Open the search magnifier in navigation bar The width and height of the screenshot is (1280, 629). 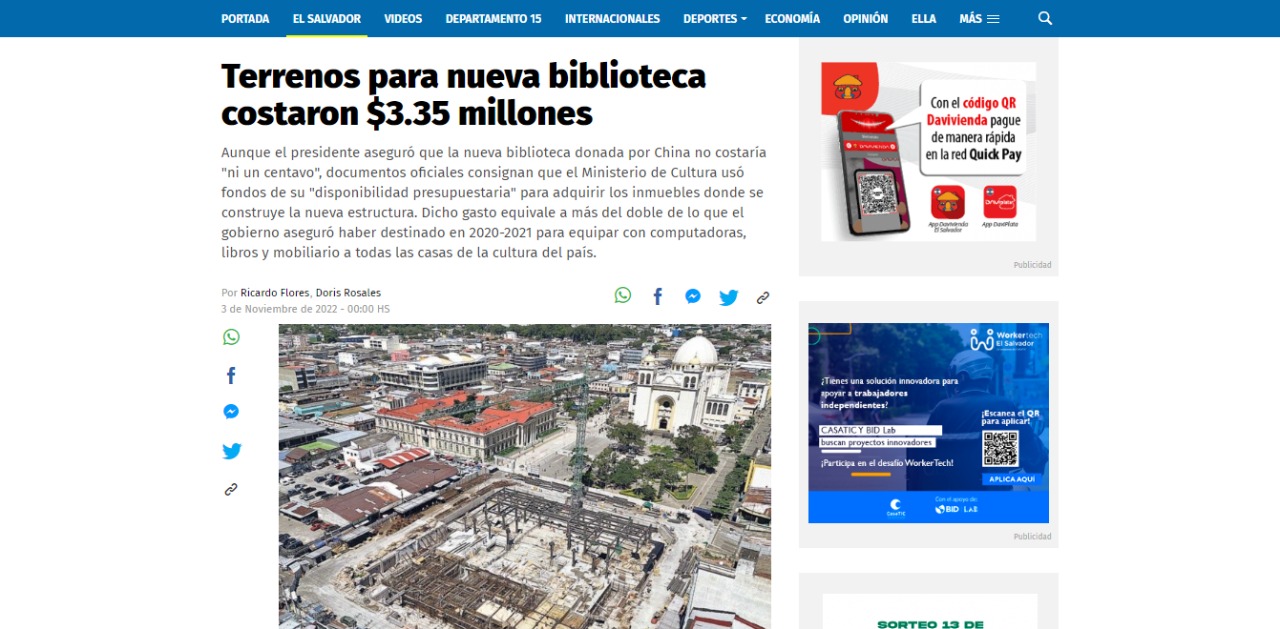(x=1045, y=18)
